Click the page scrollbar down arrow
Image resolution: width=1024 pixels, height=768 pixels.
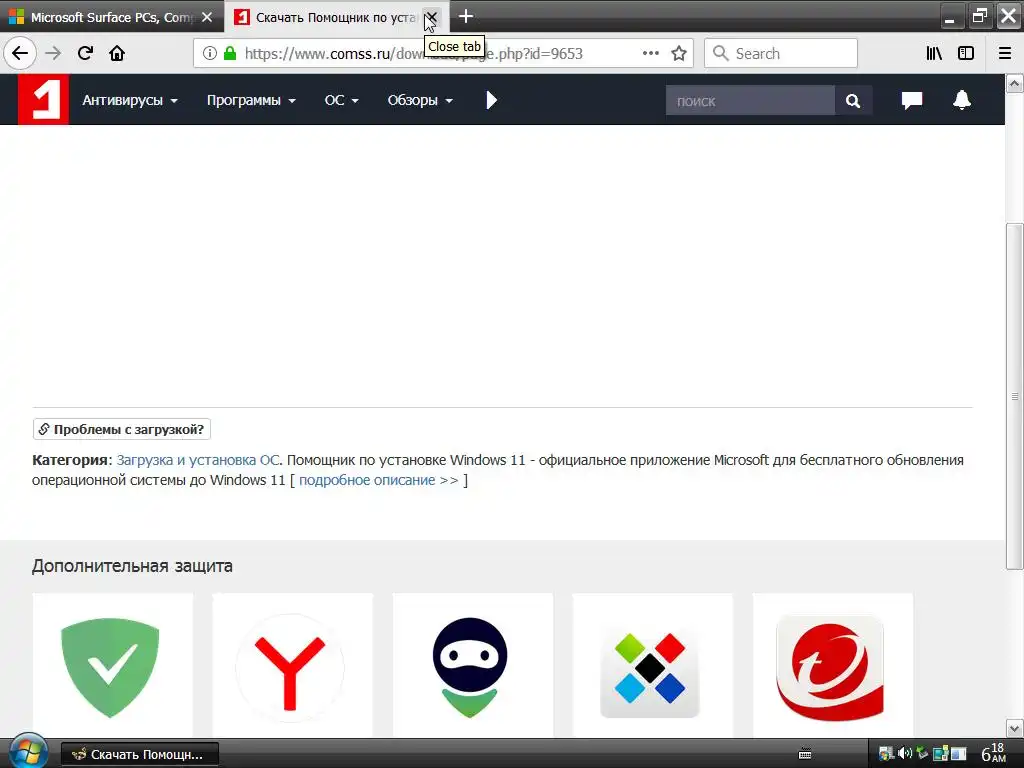[x=1014, y=728]
